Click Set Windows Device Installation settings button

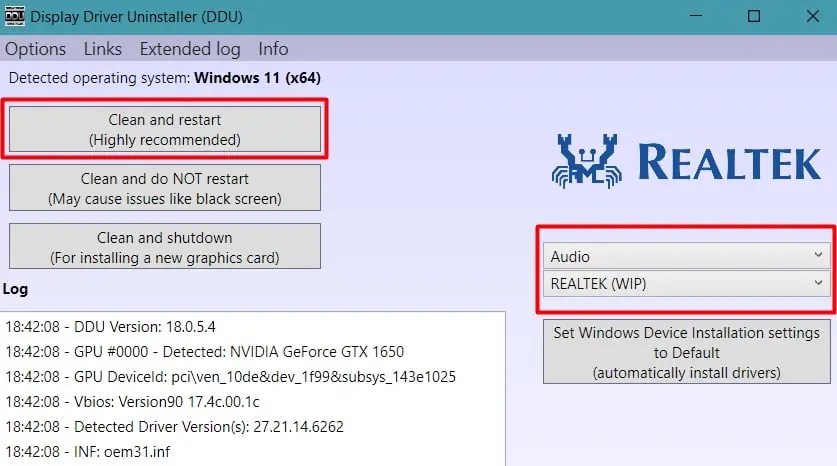click(x=686, y=352)
